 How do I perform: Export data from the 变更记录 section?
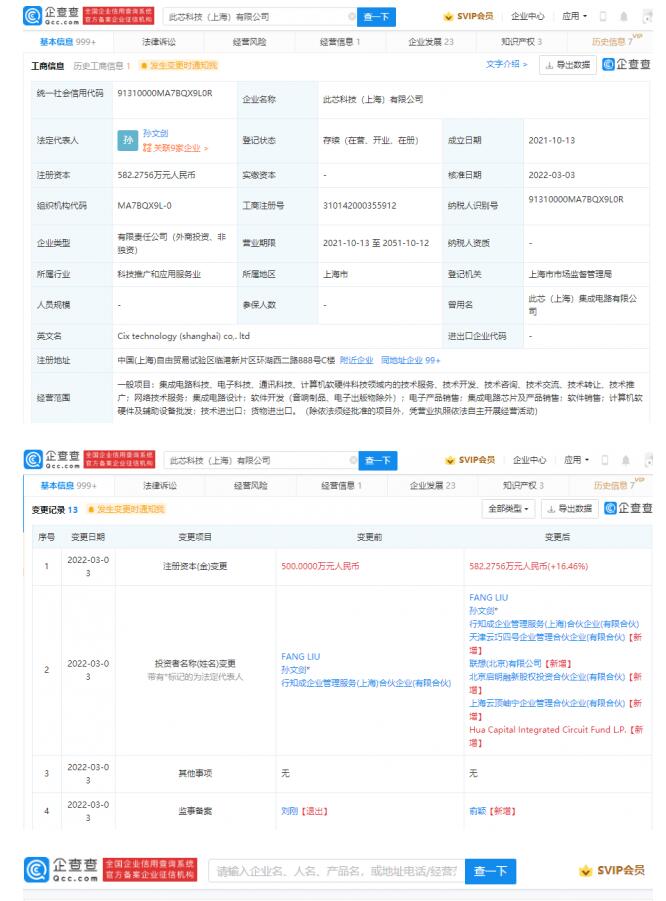click(569, 509)
